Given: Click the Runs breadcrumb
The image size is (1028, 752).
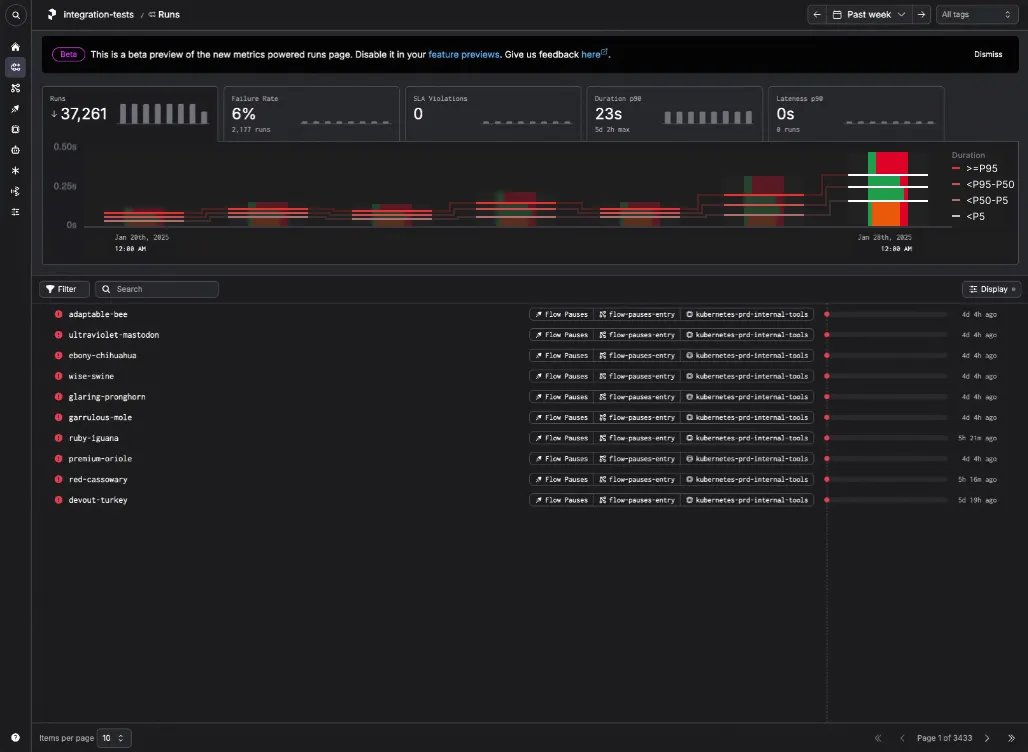Looking at the screenshot, I should 164,14.
